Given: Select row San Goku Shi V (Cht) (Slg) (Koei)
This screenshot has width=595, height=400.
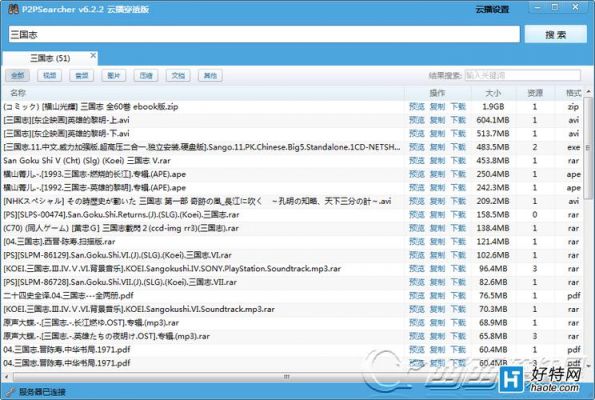Looking at the screenshot, I should tap(292, 161).
